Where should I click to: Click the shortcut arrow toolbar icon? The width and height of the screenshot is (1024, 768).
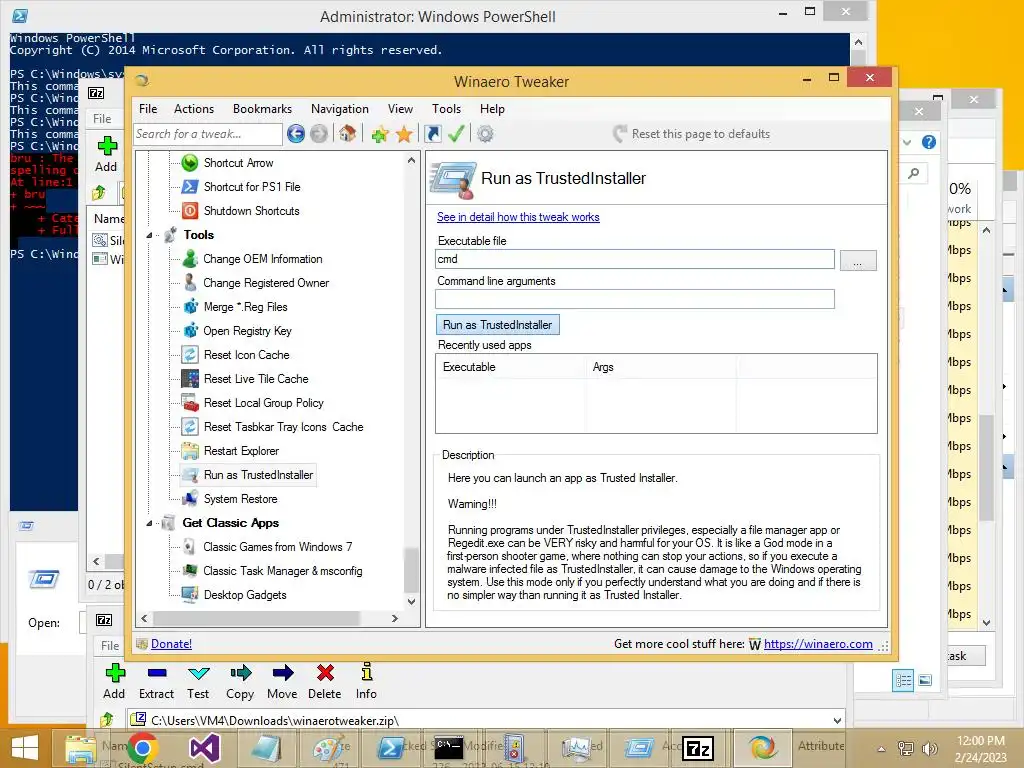(x=432, y=134)
